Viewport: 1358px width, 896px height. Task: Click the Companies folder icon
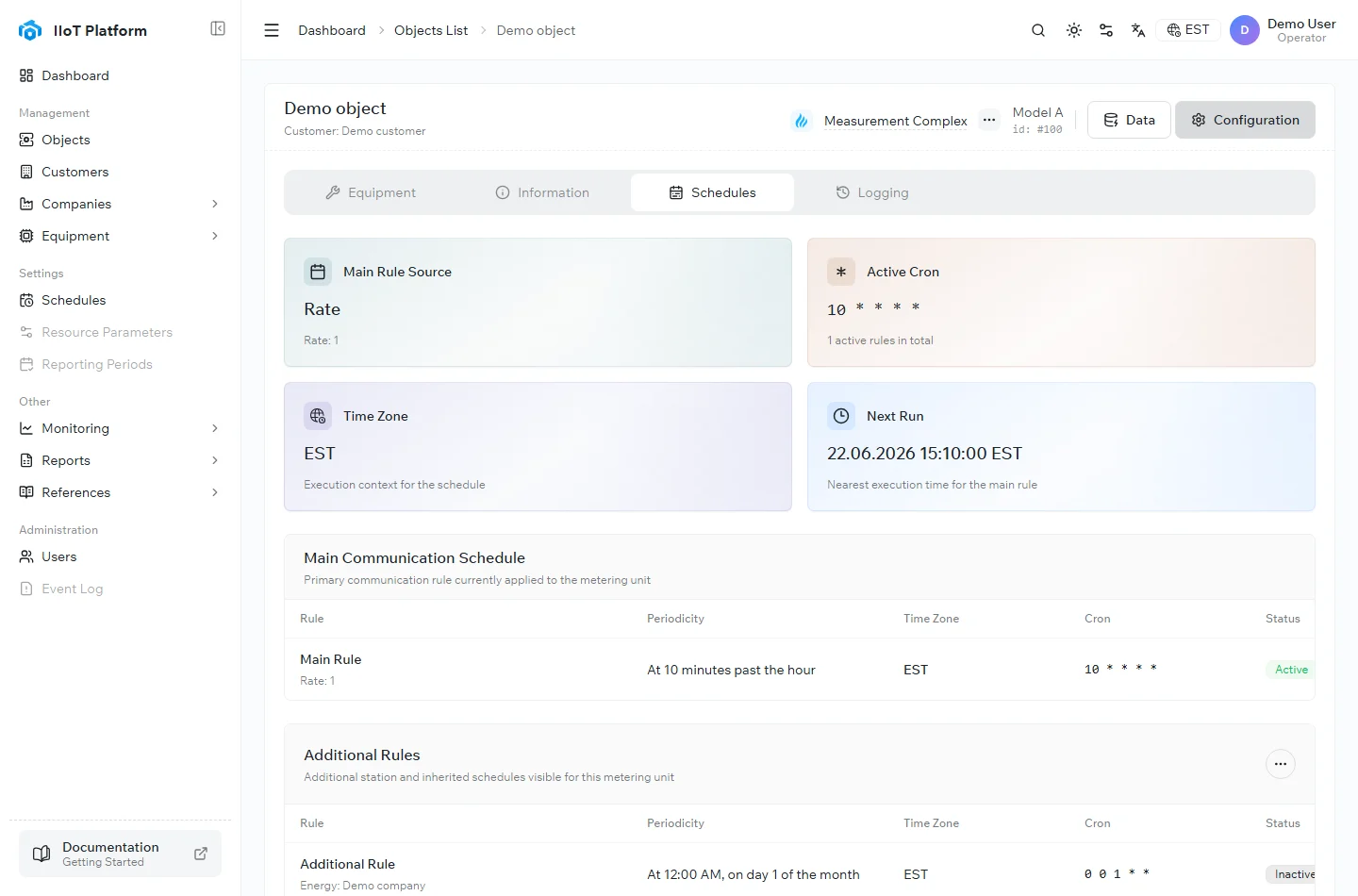tap(26, 204)
